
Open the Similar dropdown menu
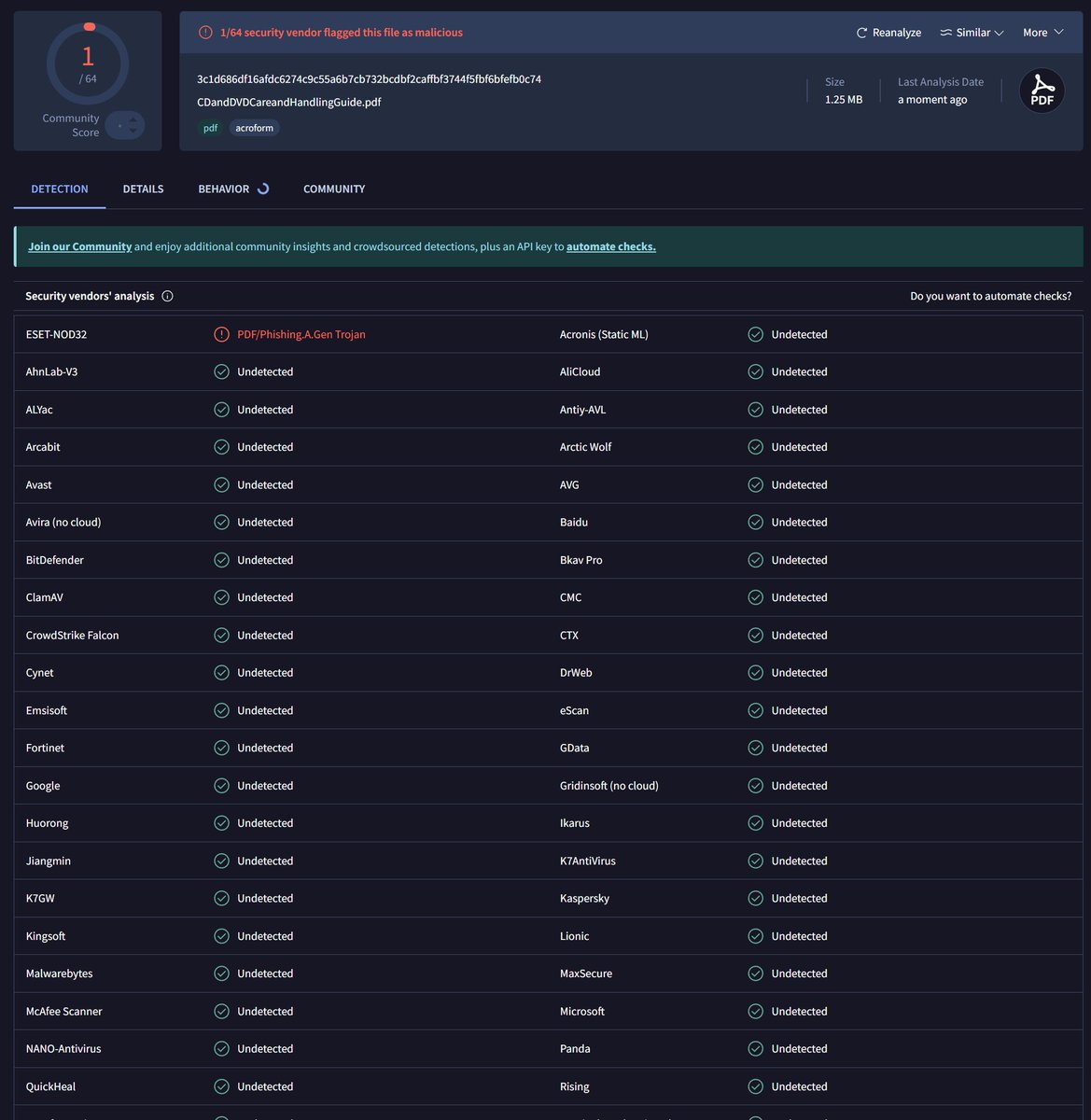[972, 33]
